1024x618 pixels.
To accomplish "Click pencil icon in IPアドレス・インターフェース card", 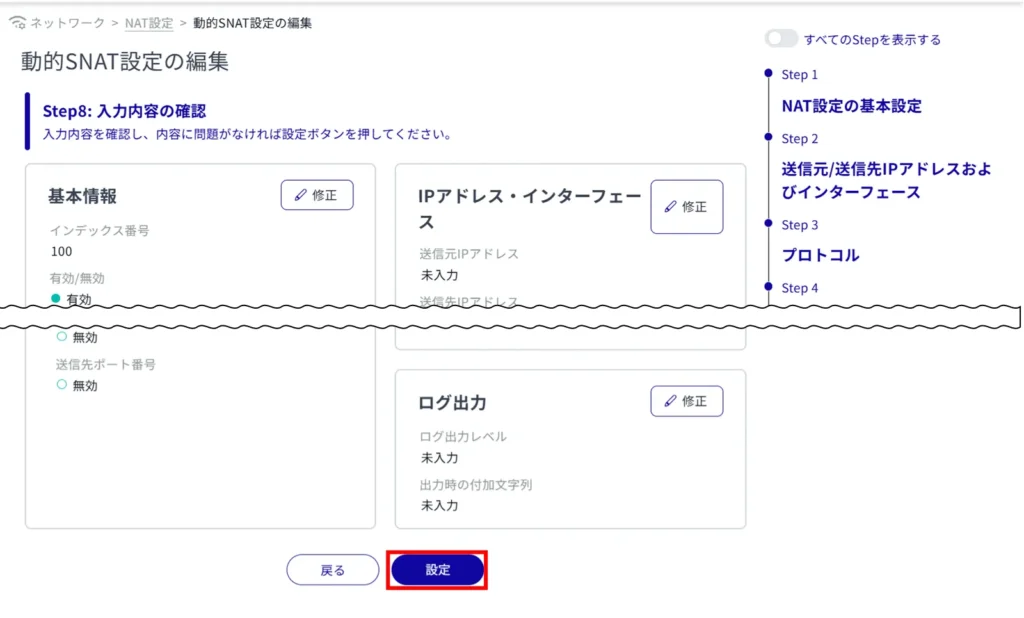I will coord(671,207).
